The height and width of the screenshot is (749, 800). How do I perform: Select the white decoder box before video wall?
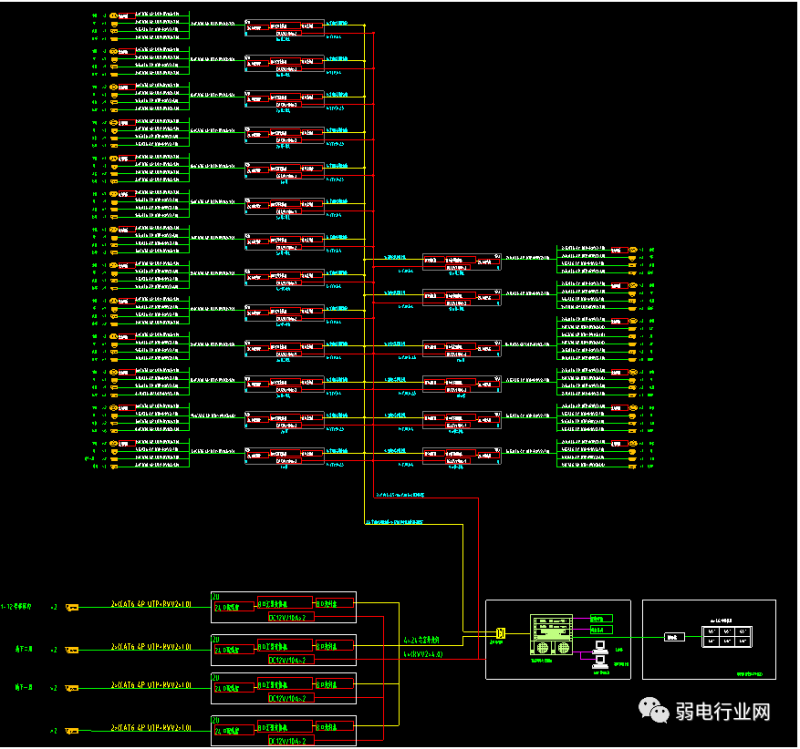(x=674, y=637)
